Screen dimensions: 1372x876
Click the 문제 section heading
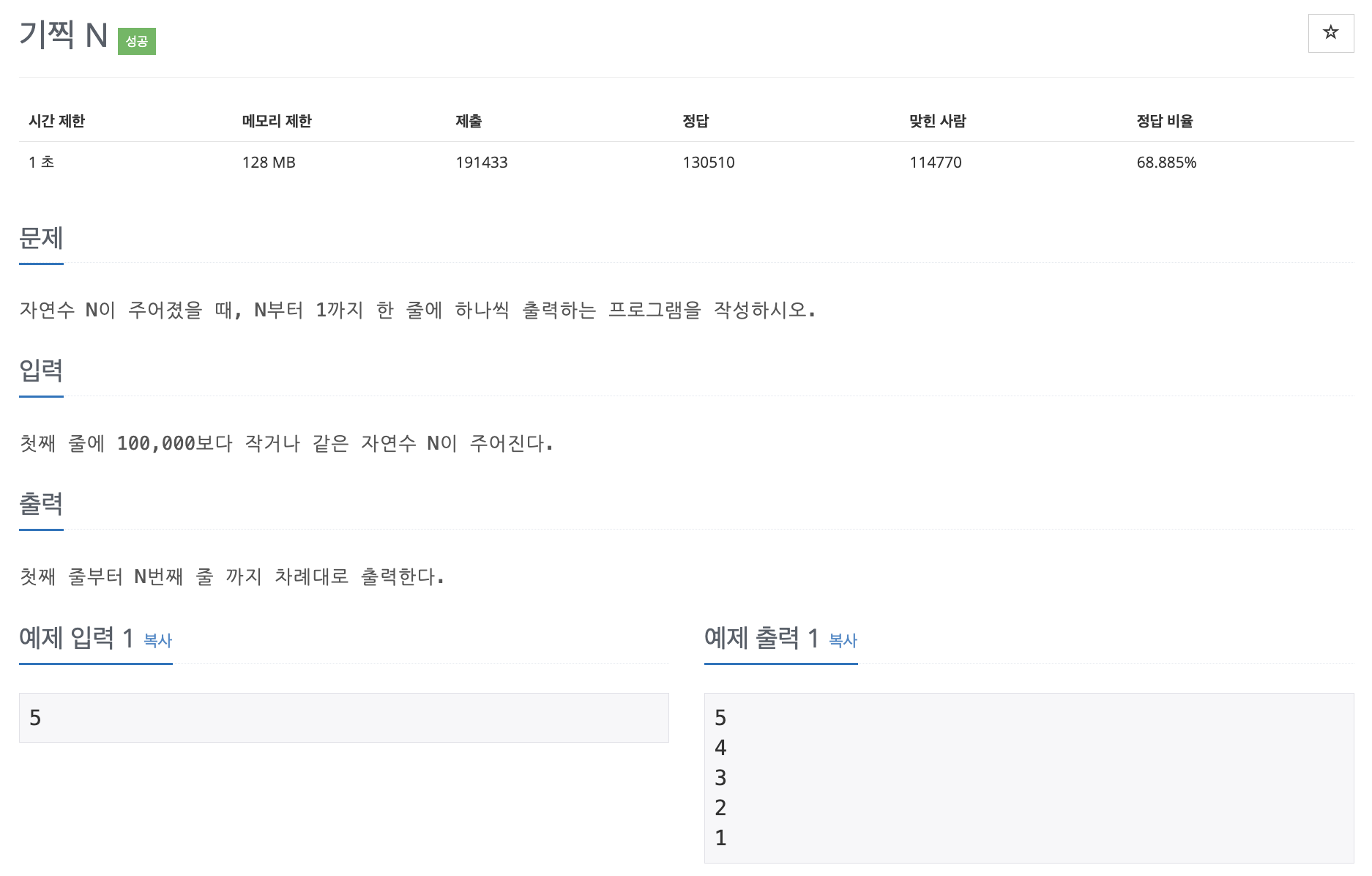pos(41,238)
